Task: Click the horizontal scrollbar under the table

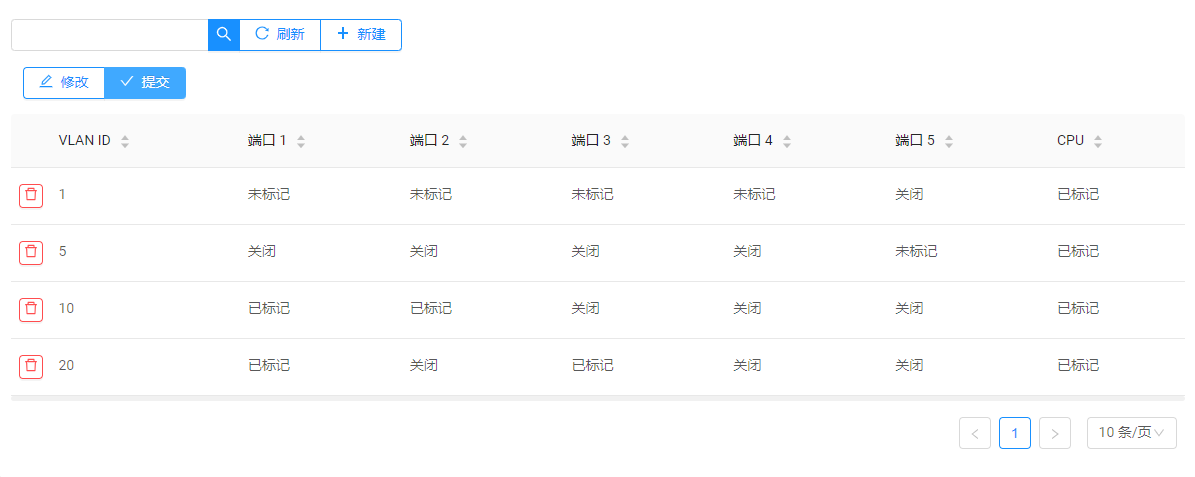Action: 597,398
